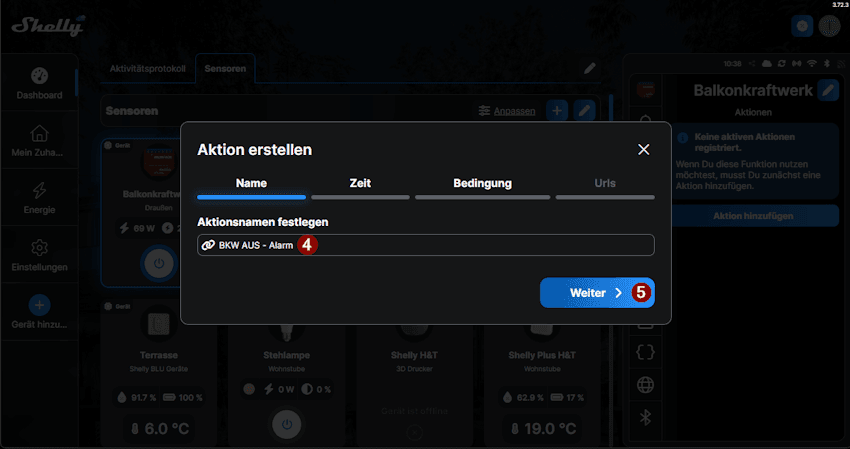Click the Balkonkraftwerk panel title
This screenshot has width=850, height=449.
(x=753, y=90)
